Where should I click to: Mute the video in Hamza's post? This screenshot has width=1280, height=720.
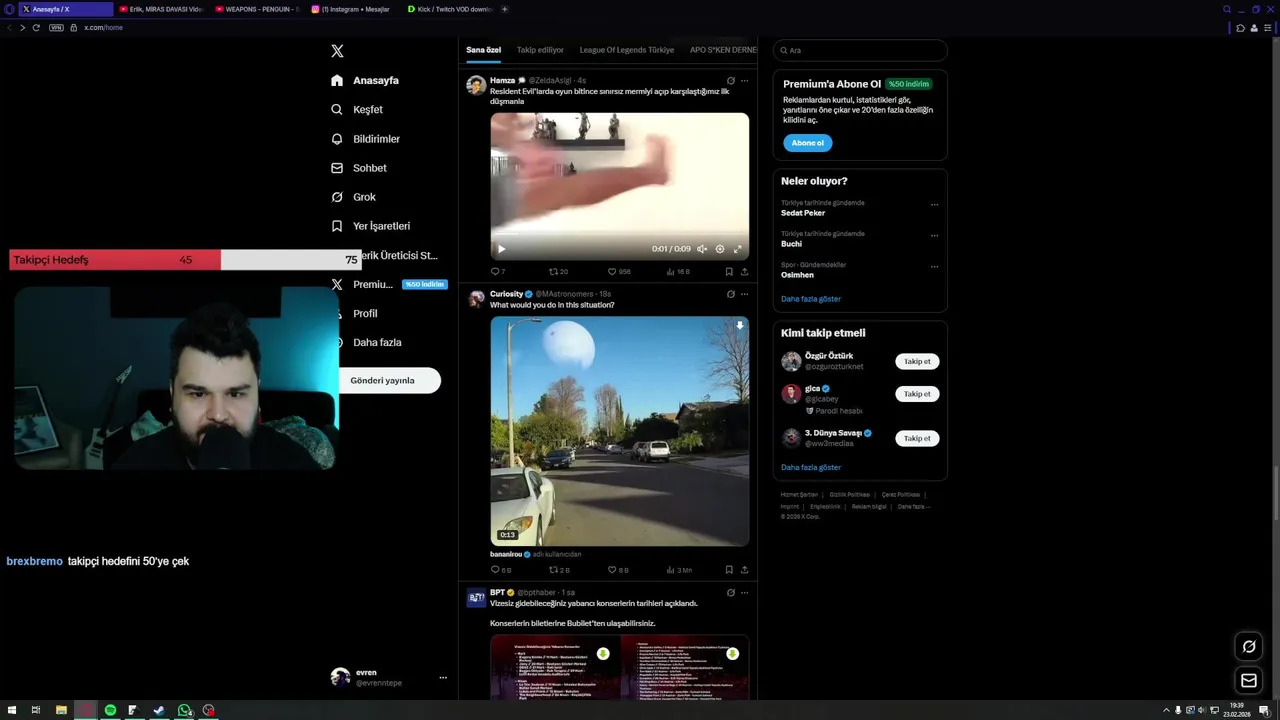702,249
